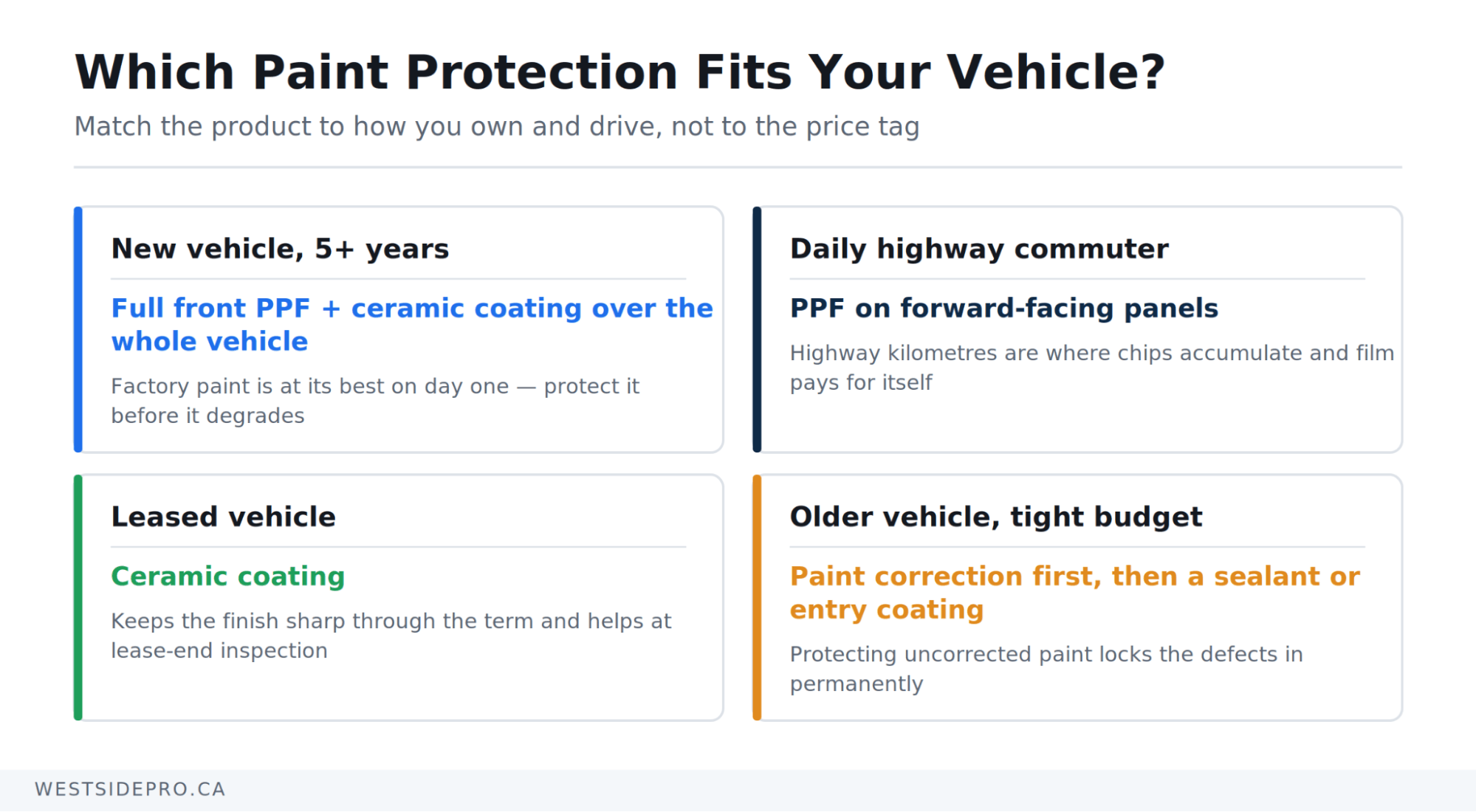Open the New vehicle, 5+ years card heading
The image size is (1476, 812).
pos(280,249)
